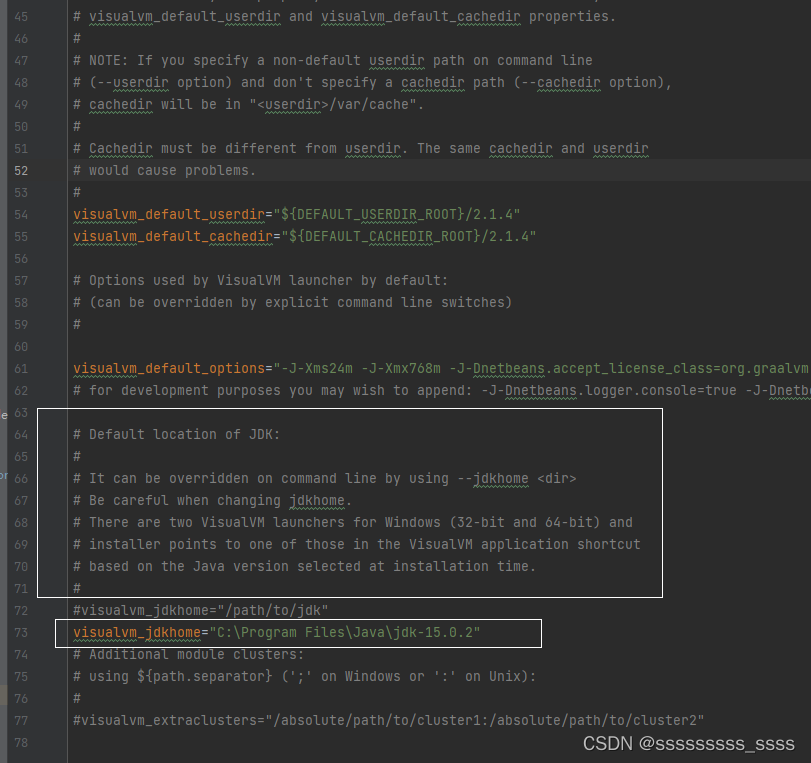Place cursor on visualvm_default_userdir variable name

click(x=169, y=214)
